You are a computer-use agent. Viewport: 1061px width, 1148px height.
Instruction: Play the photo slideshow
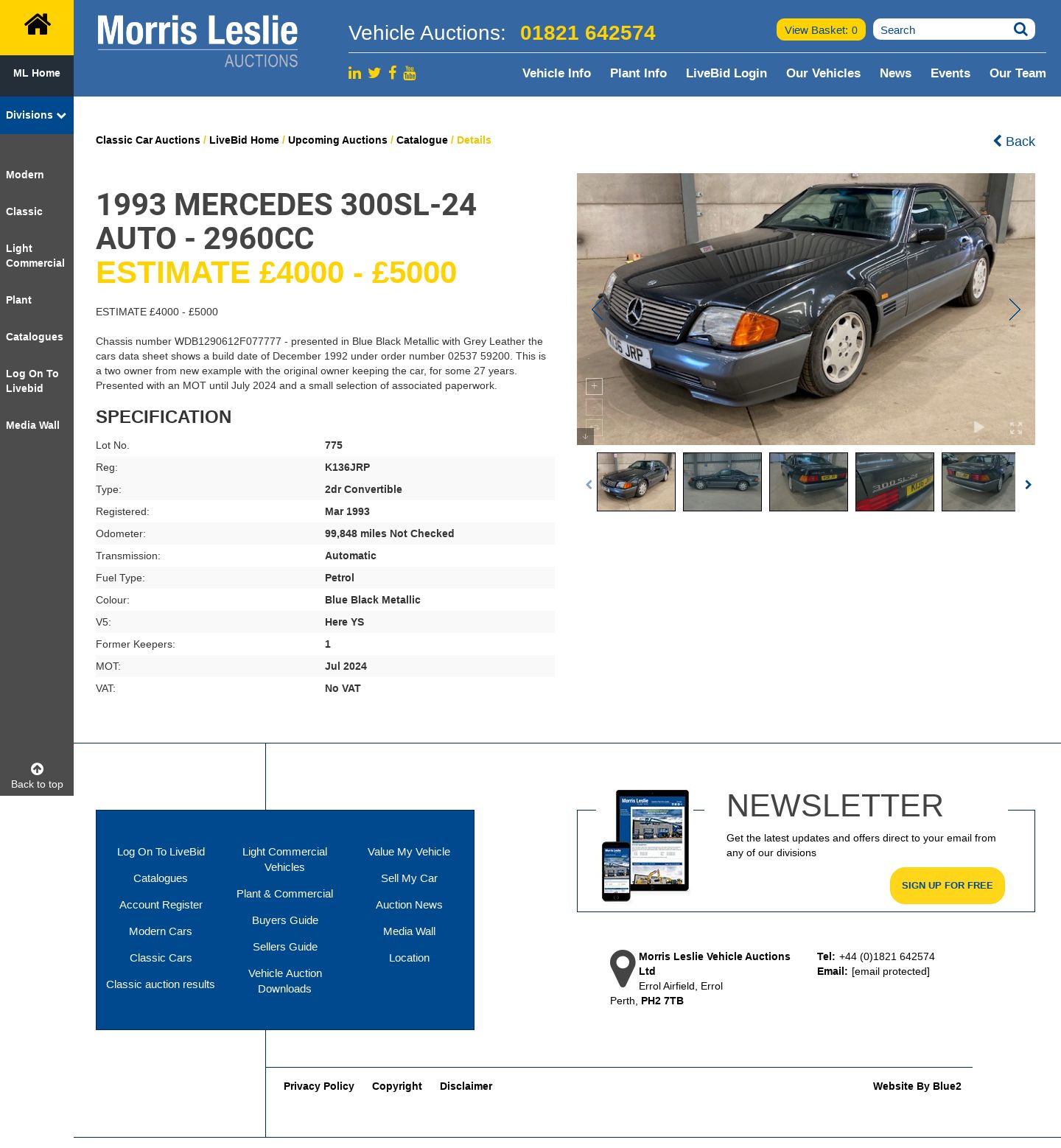point(979,427)
